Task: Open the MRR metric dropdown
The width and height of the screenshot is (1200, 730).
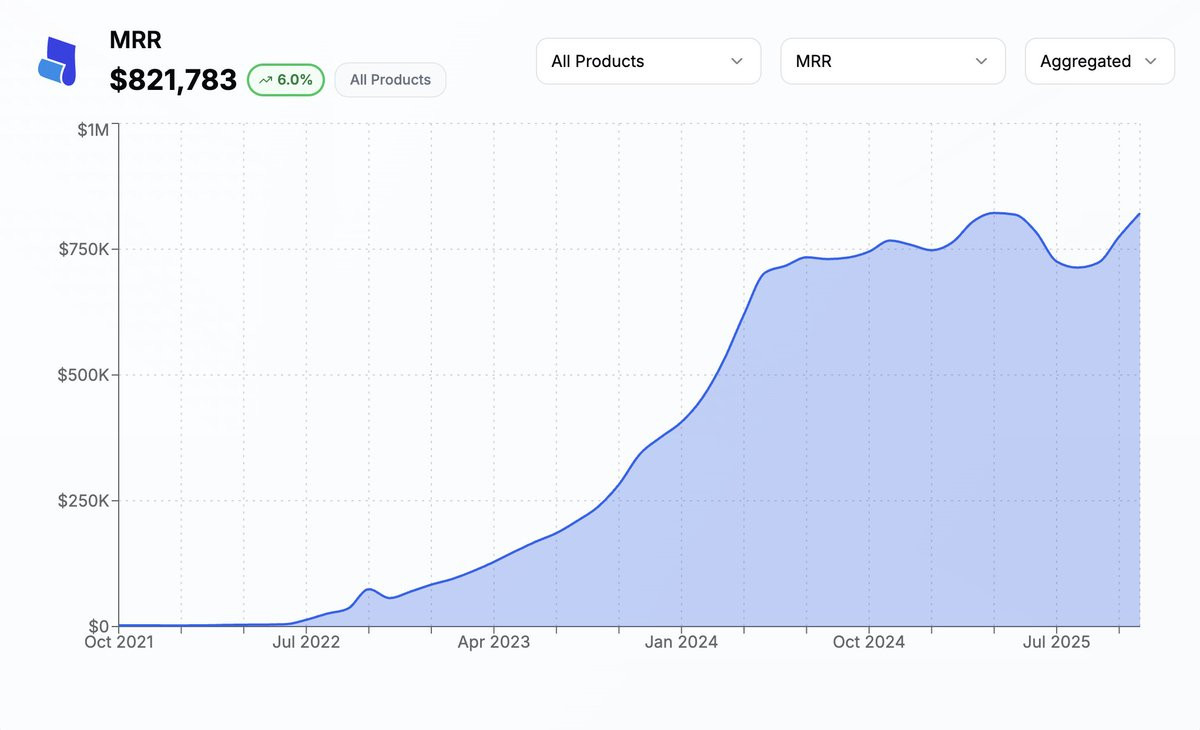Action: [893, 61]
